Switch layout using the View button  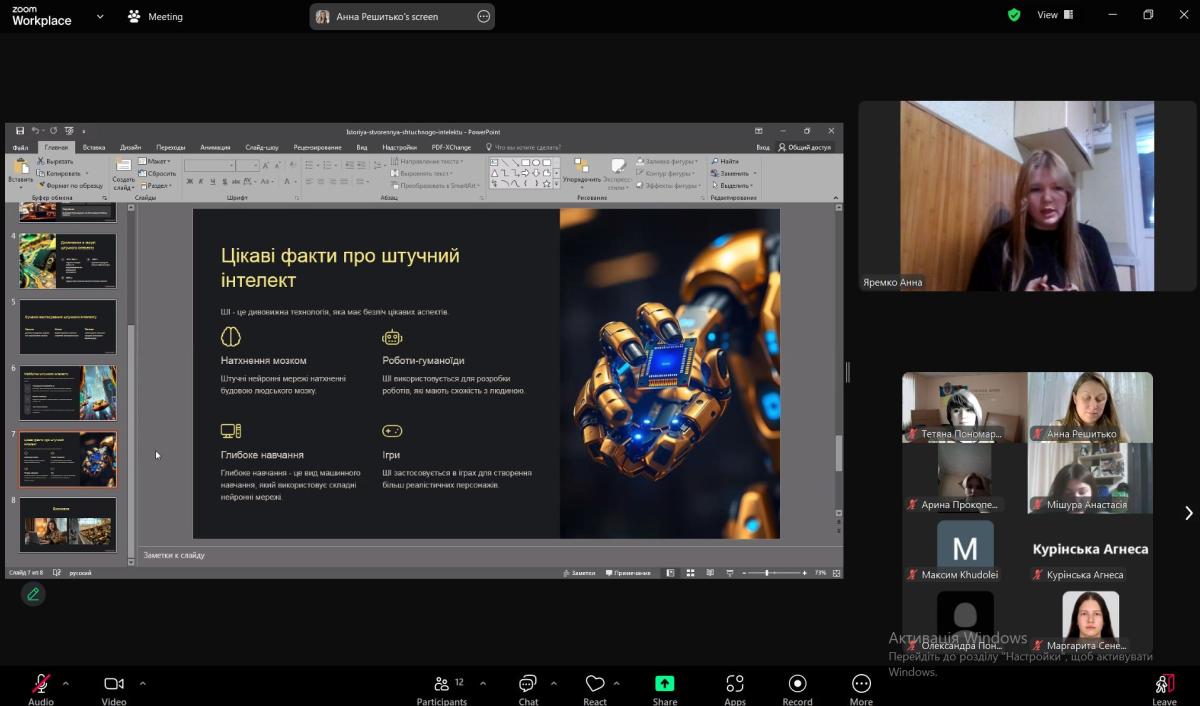coord(1055,15)
